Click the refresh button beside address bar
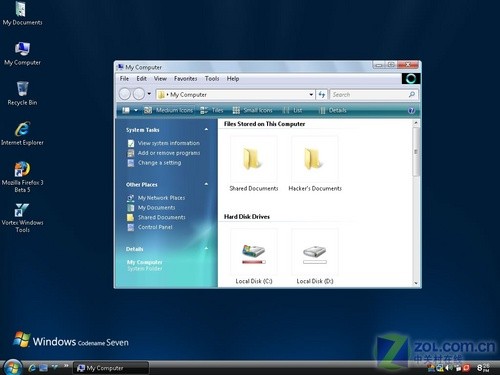The width and height of the screenshot is (500, 375). tap(322, 95)
